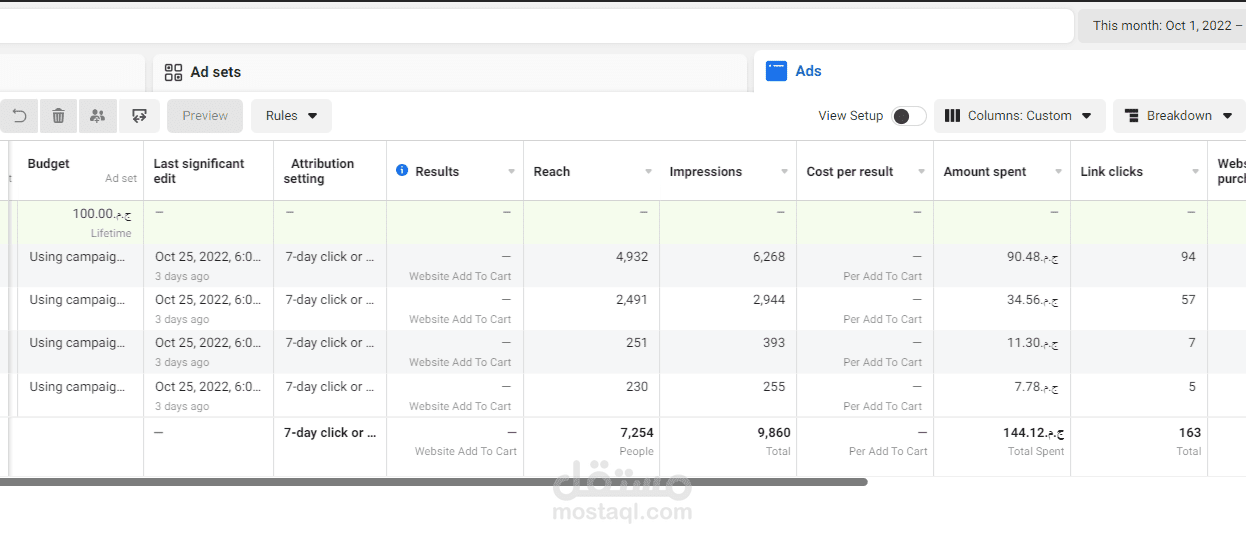Image resolution: width=1246 pixels, height=535 pixels.
Task: Open the Columns: Custom dropdown
Action: tap(1020, 116)
